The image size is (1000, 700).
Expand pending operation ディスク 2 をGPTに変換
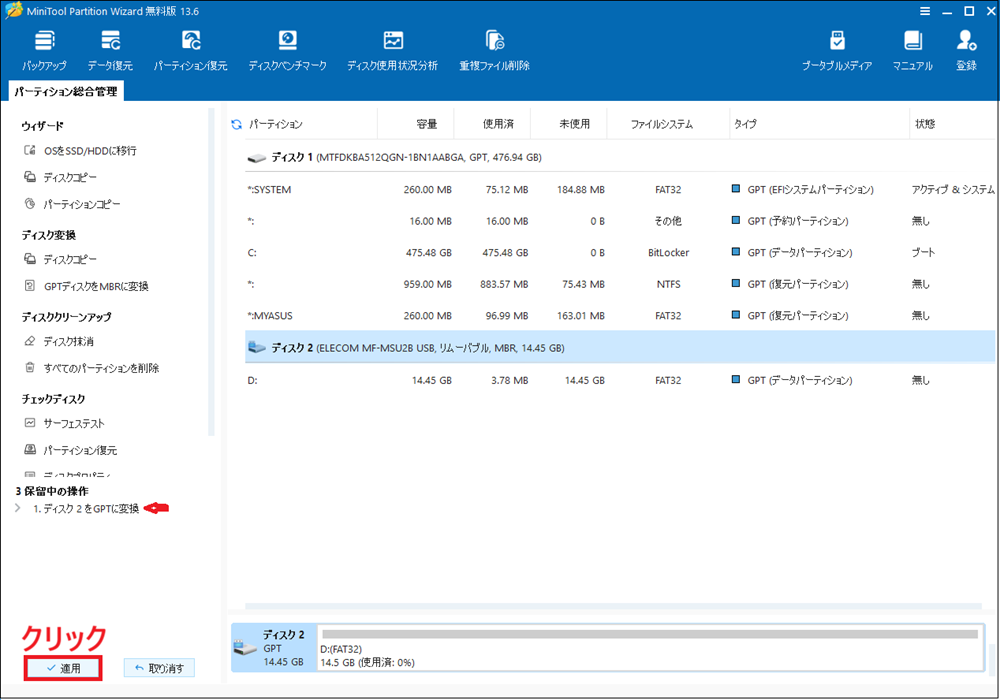click(x=18, y=508)
